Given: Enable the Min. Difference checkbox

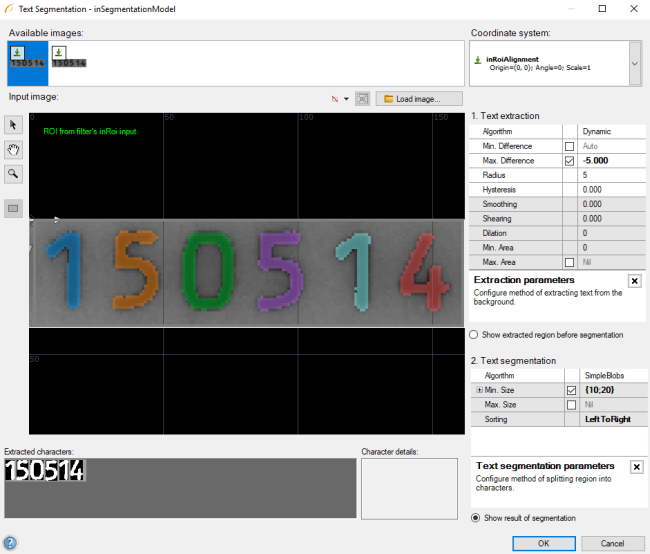Looking at the screenshot, I should (569, 146).
